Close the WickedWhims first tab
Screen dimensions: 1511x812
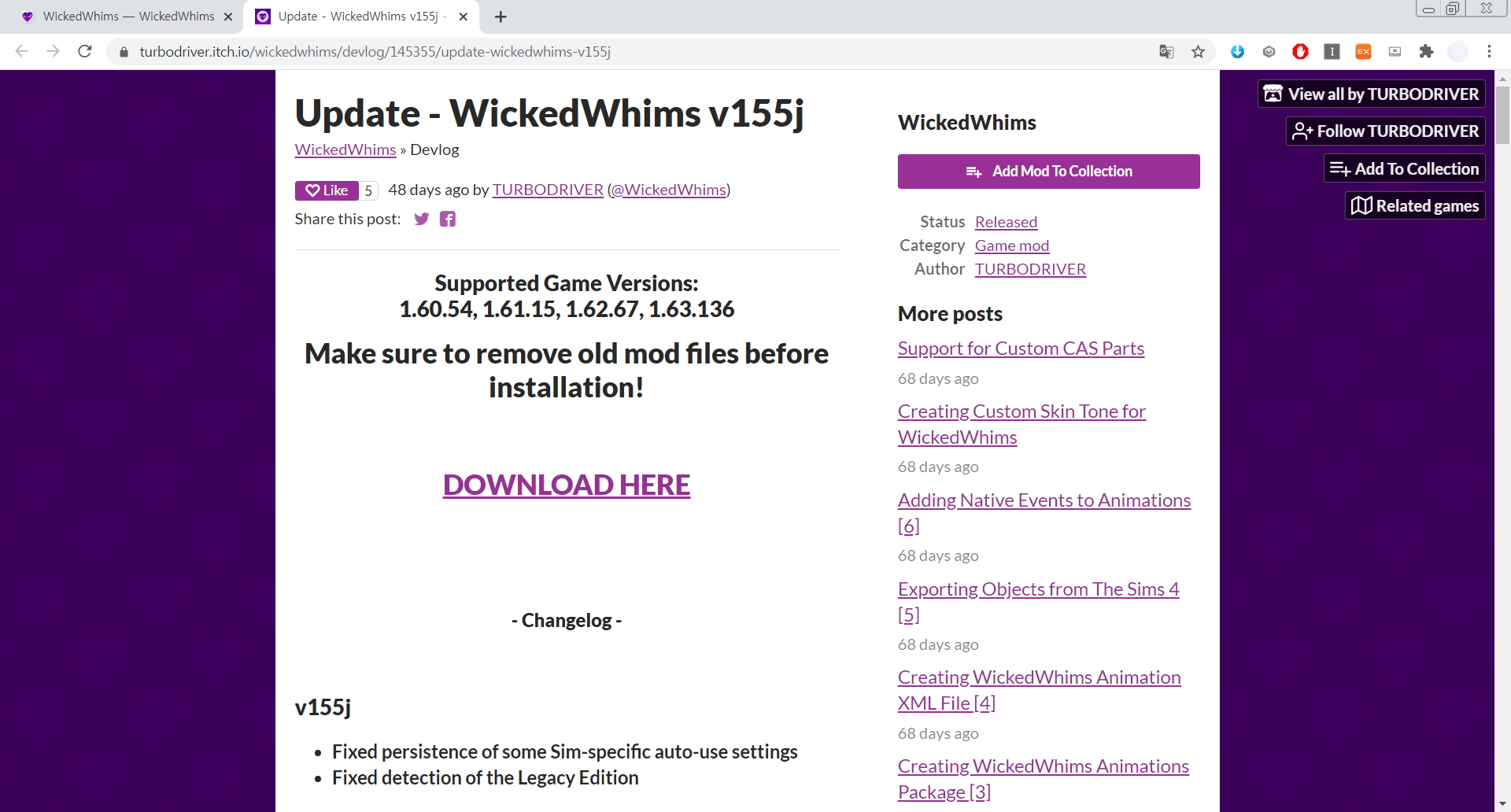click(x=228, y=17)
